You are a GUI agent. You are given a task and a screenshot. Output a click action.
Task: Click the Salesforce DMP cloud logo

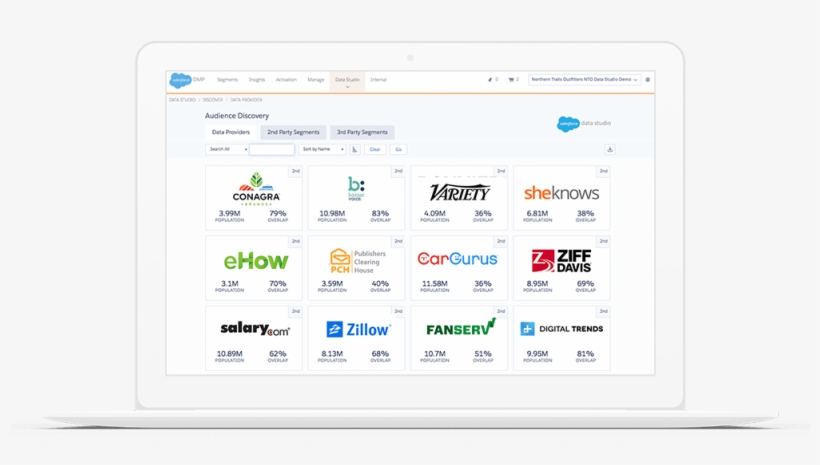click(181, 80)
